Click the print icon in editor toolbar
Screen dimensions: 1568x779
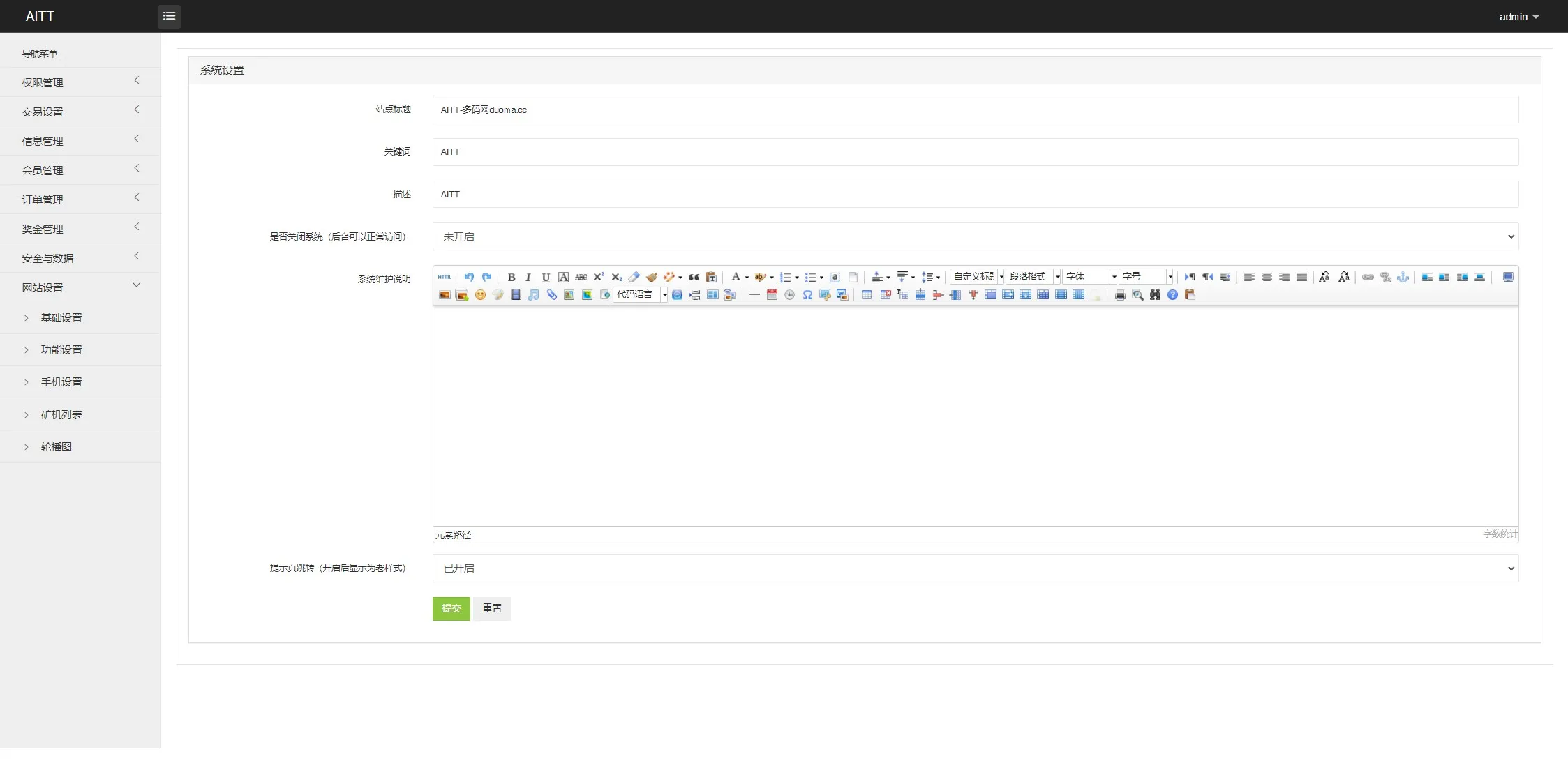[1120, 295]
